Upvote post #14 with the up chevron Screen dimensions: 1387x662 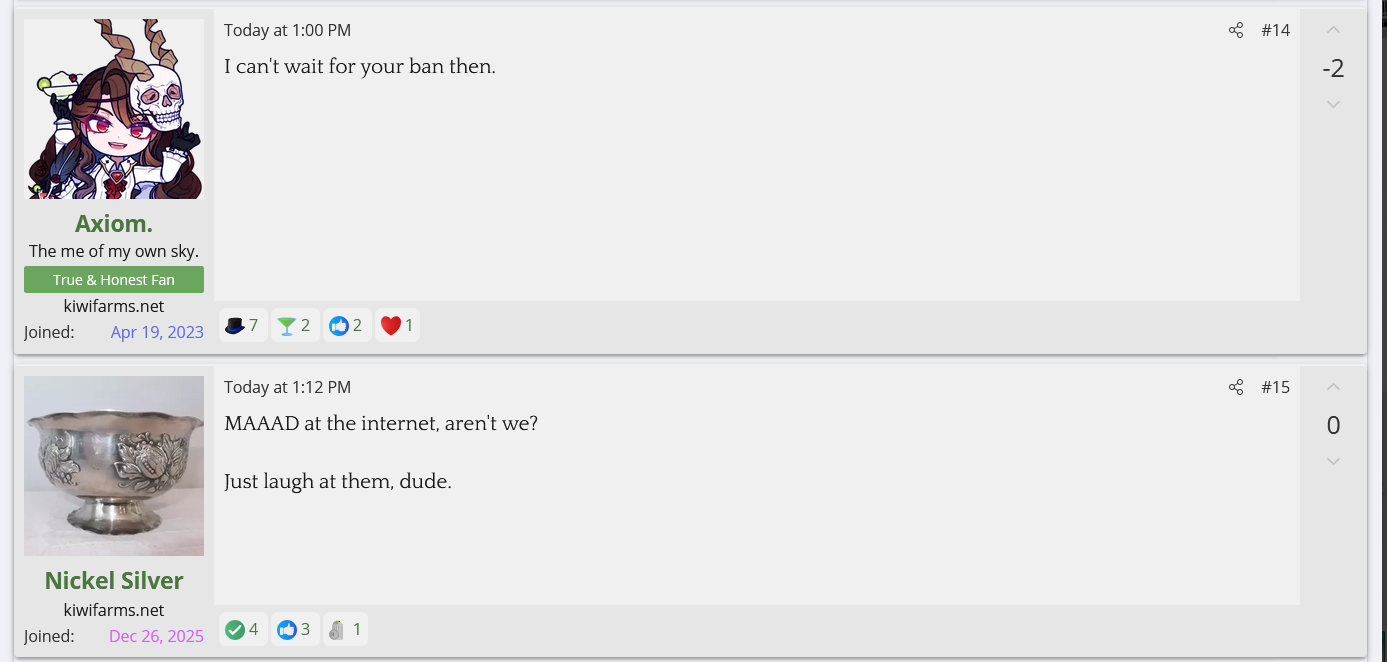1333,31
